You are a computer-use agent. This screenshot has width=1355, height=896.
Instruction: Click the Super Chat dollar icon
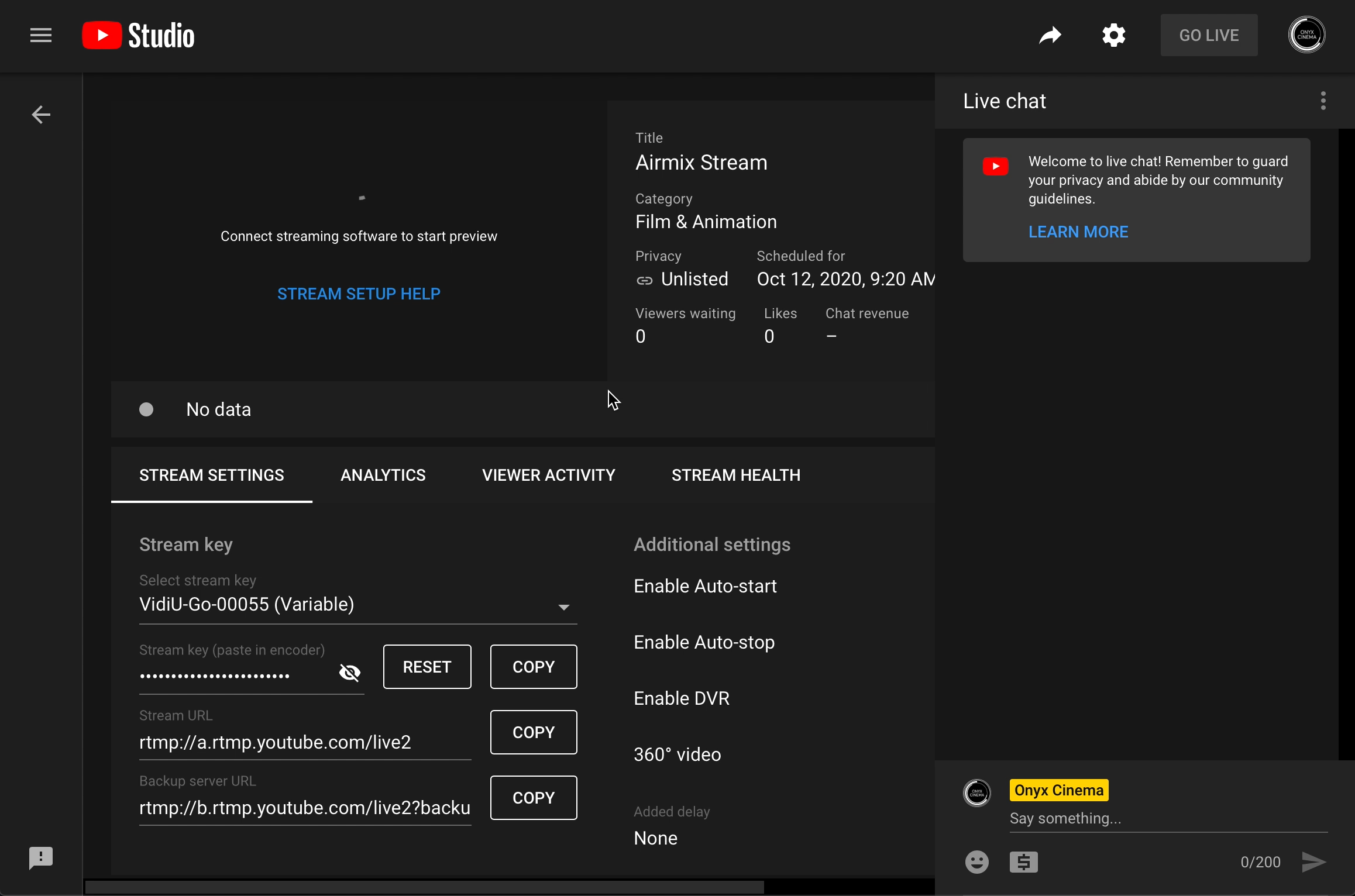[1023, 861]
